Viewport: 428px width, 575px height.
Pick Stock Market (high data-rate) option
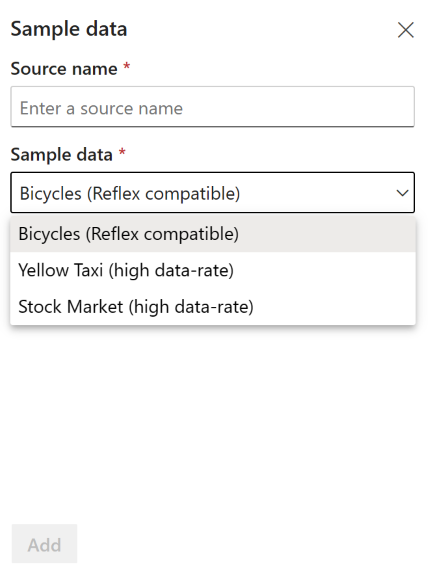[213, 307]
